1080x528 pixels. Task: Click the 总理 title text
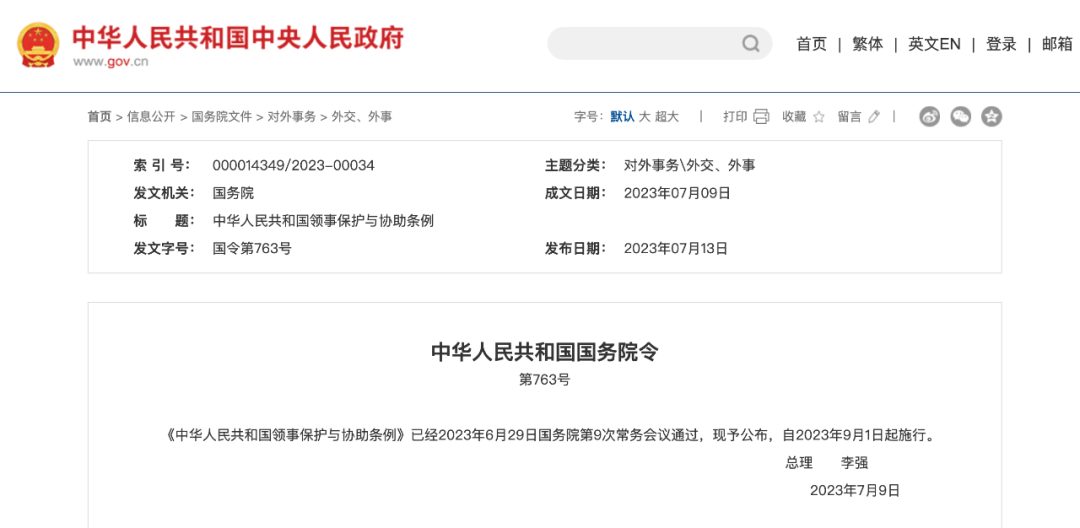(799, 463)
